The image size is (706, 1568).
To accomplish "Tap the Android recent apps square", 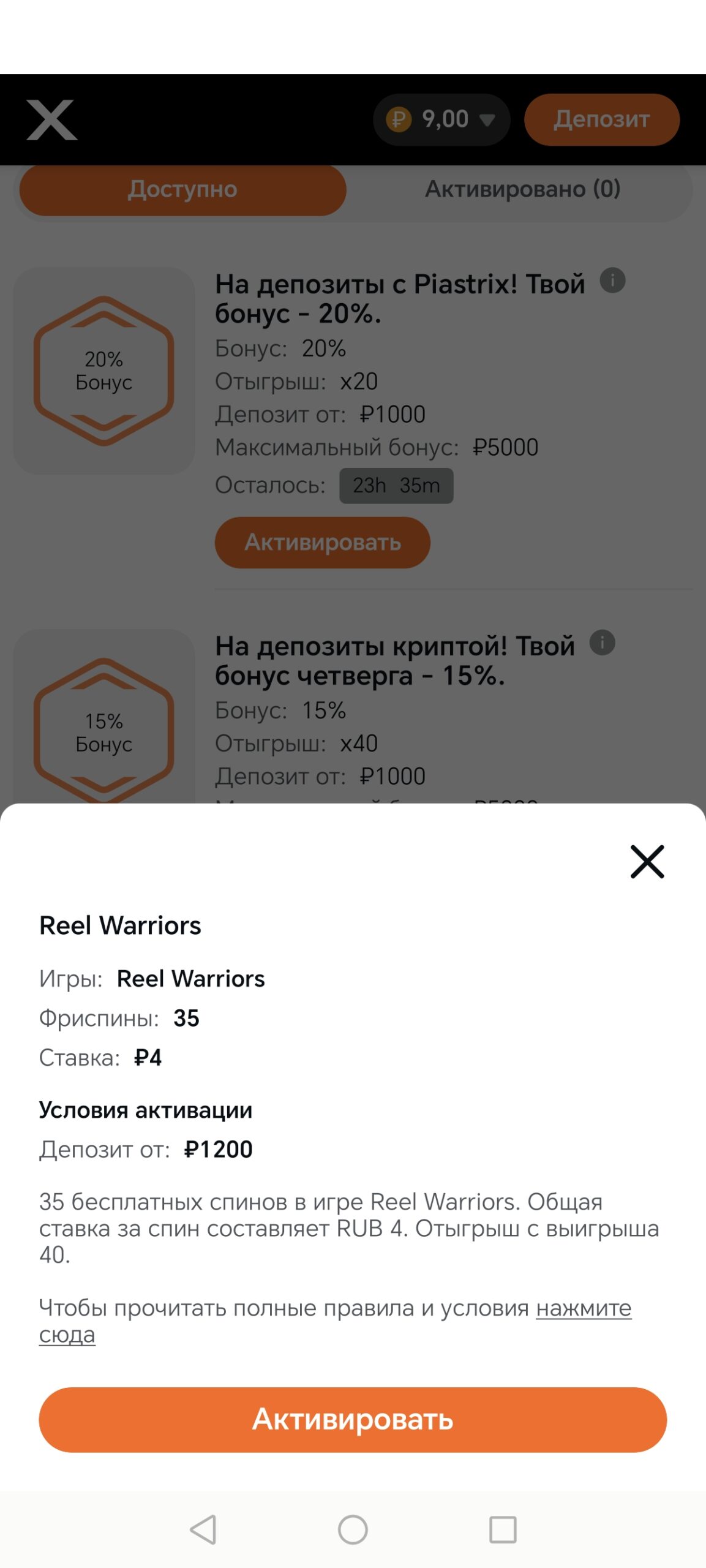I will pyautogui.click(x=503, y=1530).
